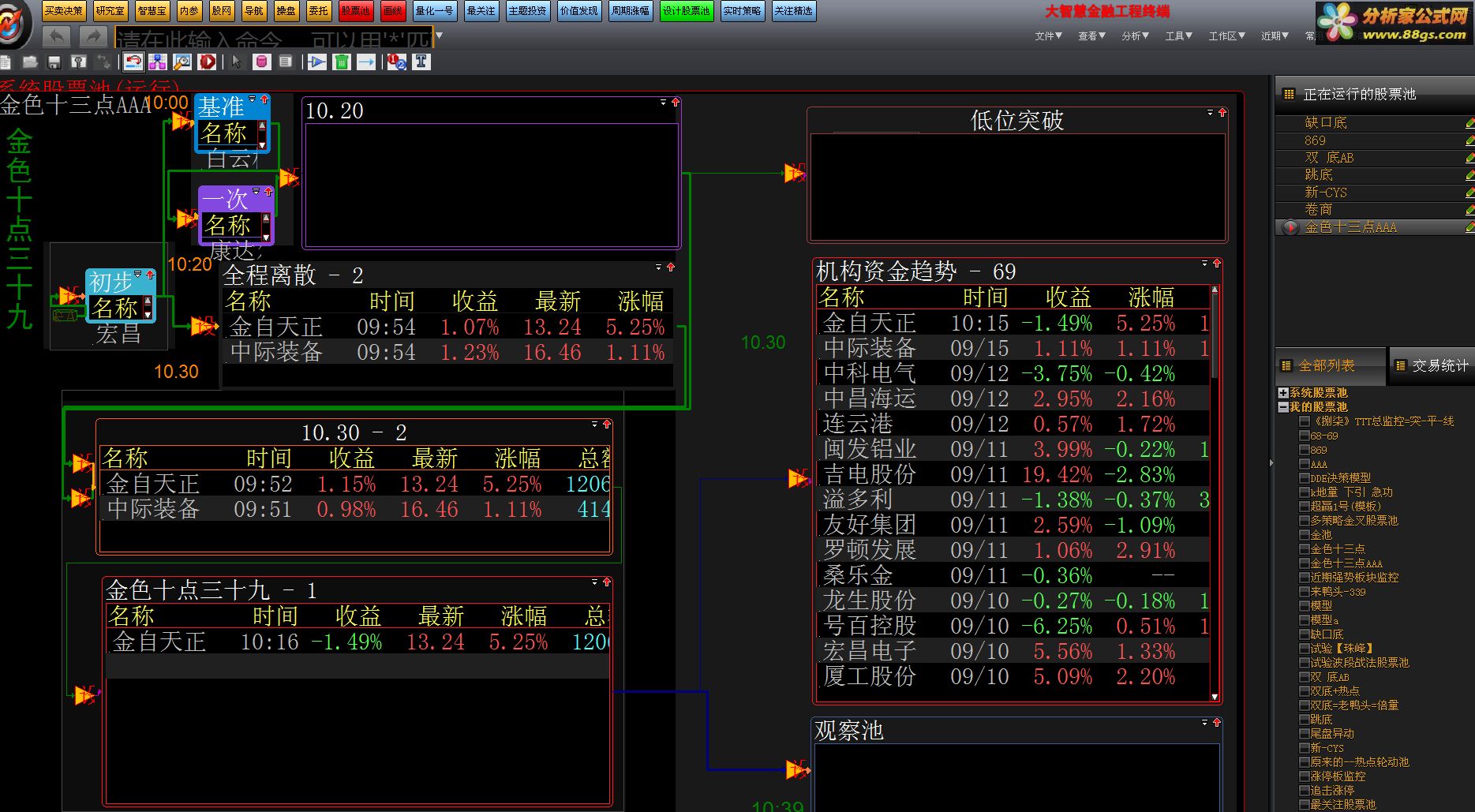The height and width of the screenshot is (812, 1475).
Task: Open the 近期 menu
Action: coord(1275,36)
